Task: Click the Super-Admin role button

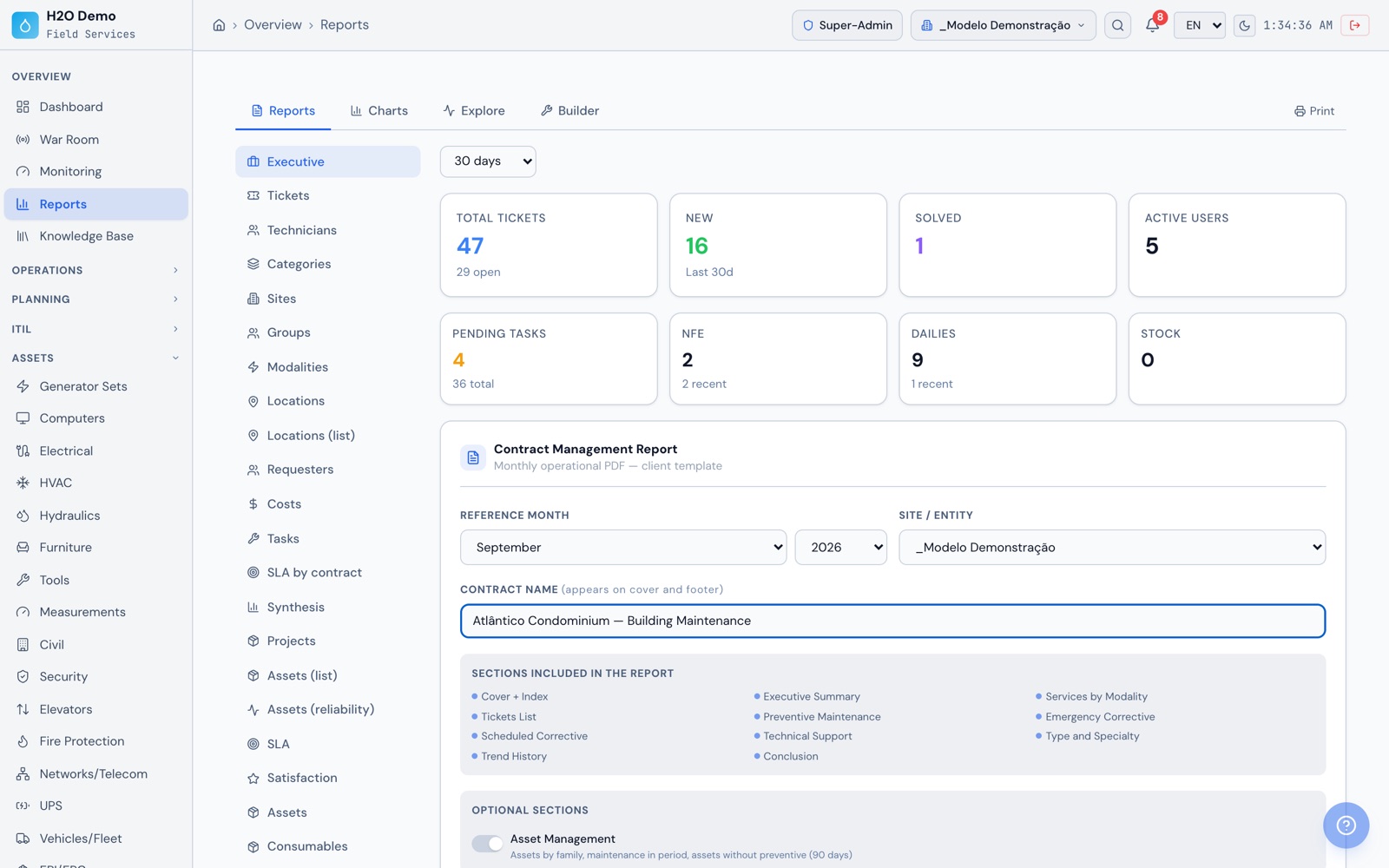Action: (x=847, y=25)
